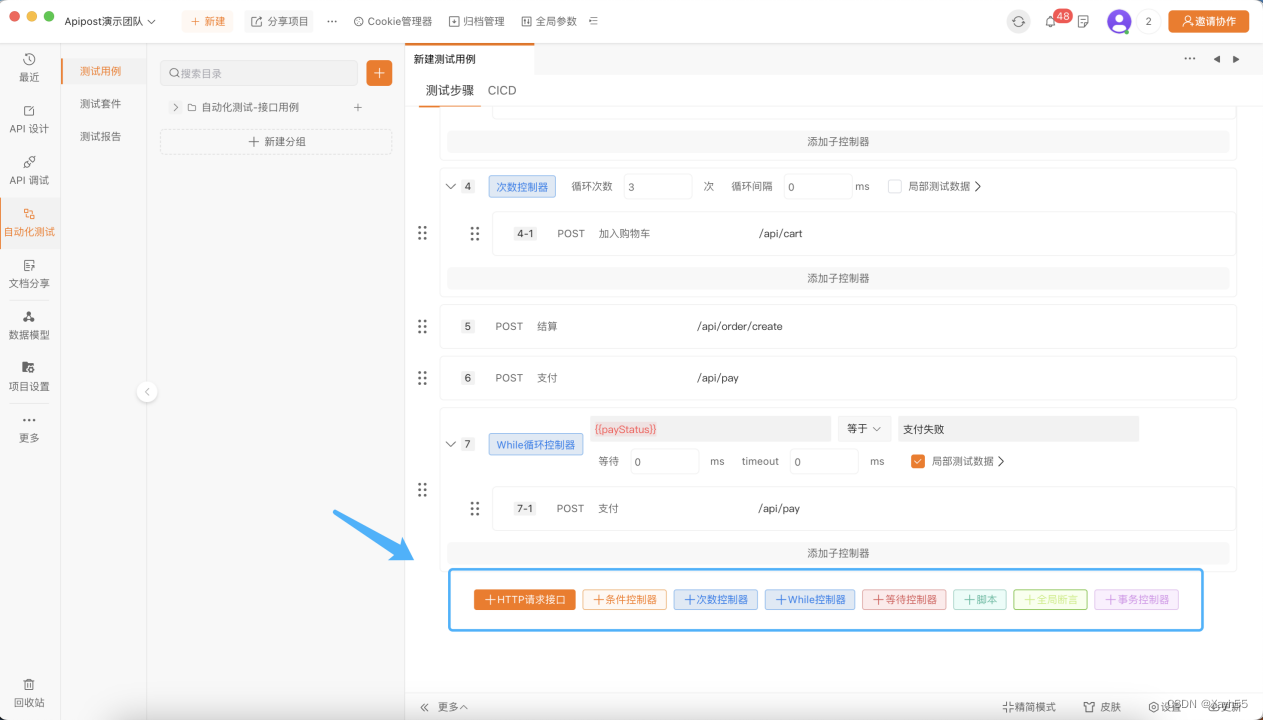Image resolution: width=1263 pixels, height=720 pixels.
Task: Open 更多 in the left sidebar
Action: click(x=29, y=428)
